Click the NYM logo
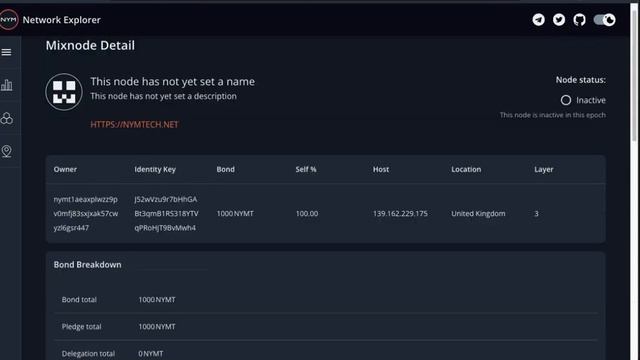640x360 pixels. point(8,20)
